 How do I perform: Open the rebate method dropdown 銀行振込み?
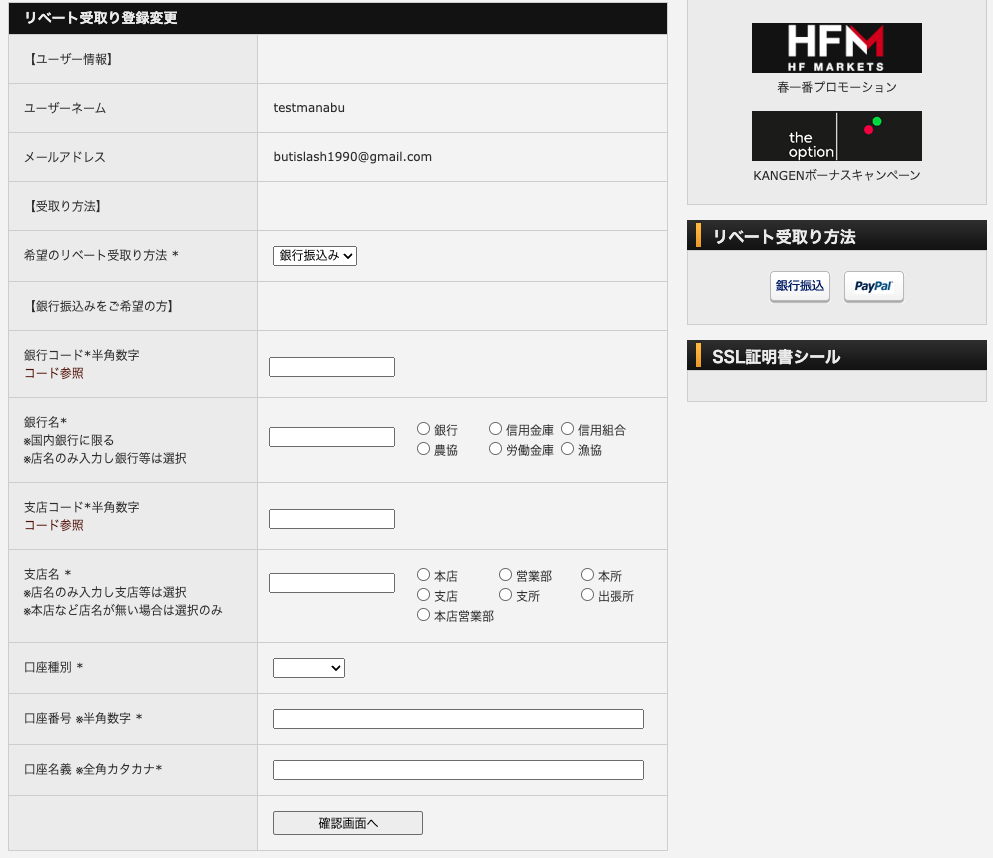coord(314,256)
